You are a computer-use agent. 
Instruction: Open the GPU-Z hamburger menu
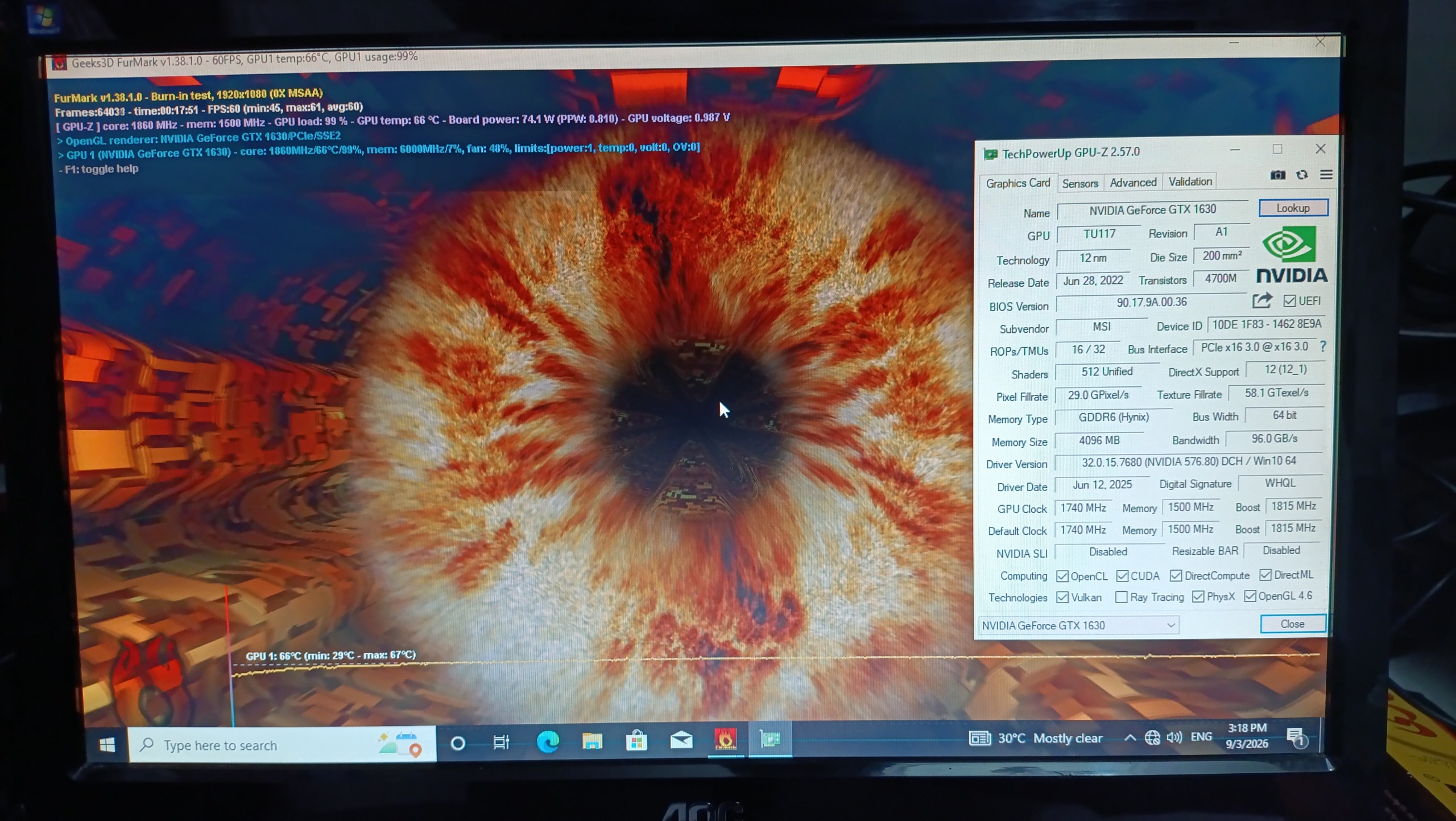click(x=1326, y=175)
